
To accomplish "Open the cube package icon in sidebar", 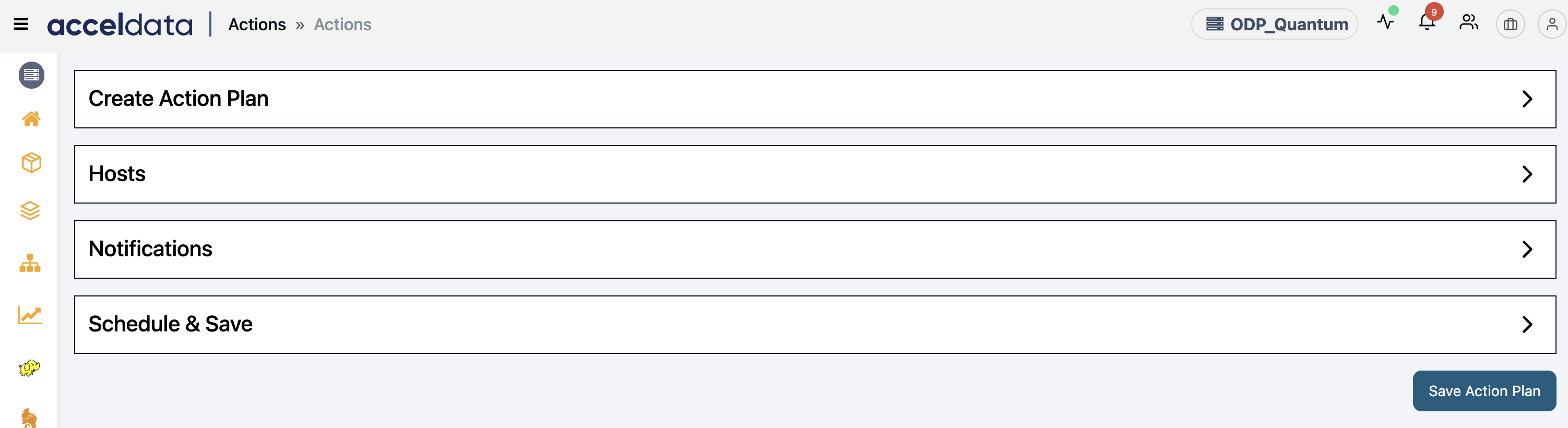I will click(x=31, y=162).
